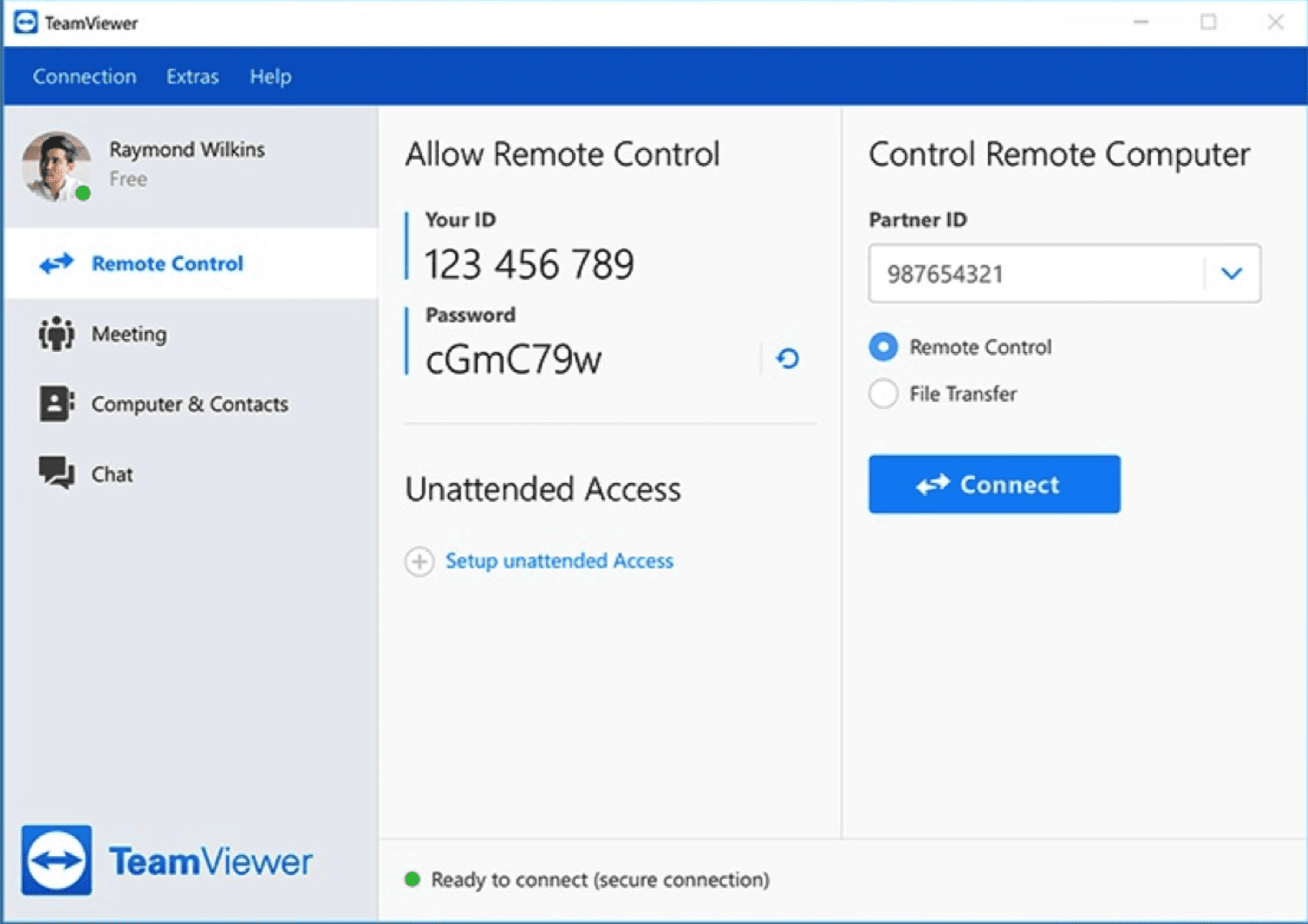
Task: Switch to the Remote Control tab
Action: click(x=192, y=263)
